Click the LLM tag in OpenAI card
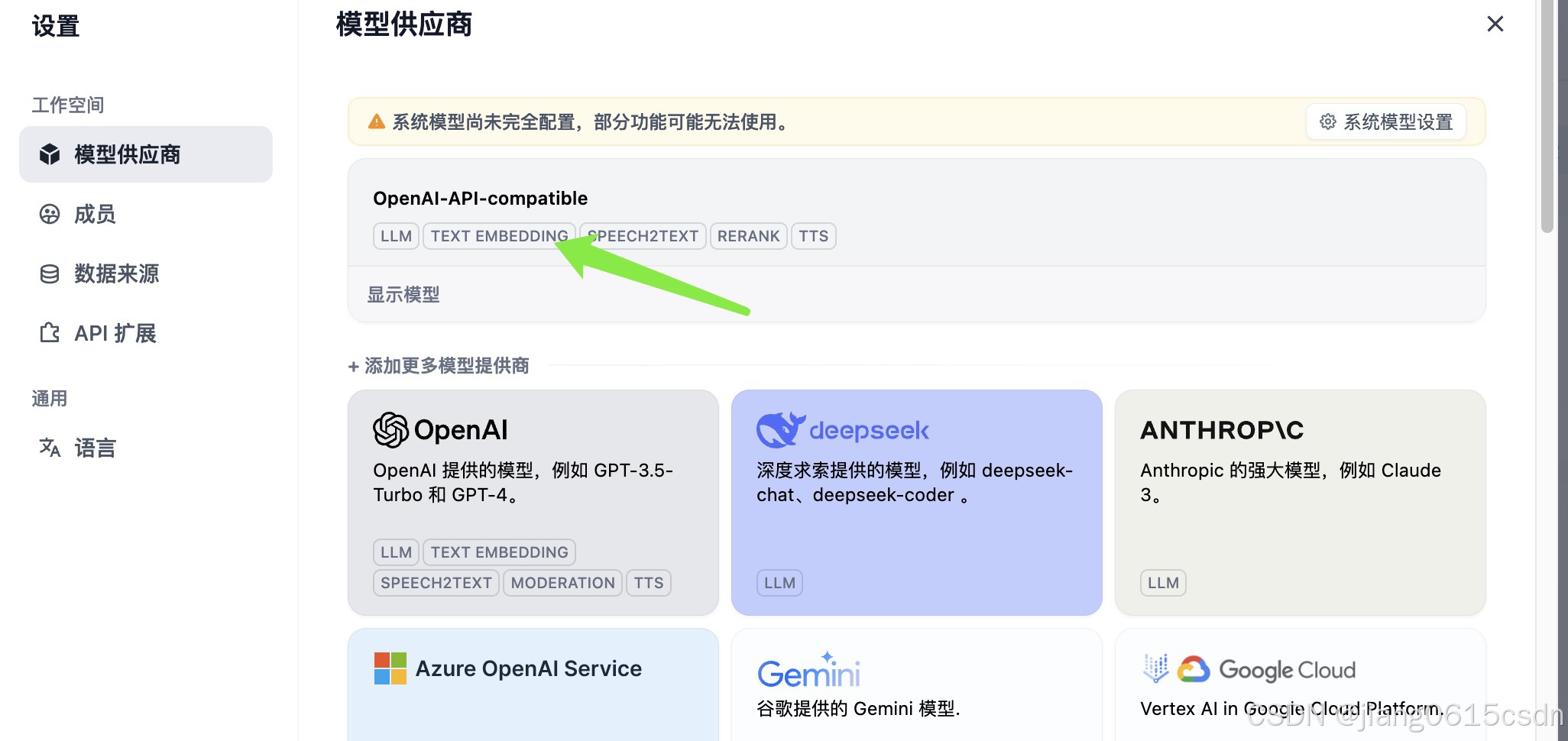1568x741 pixels. [396, 552]
